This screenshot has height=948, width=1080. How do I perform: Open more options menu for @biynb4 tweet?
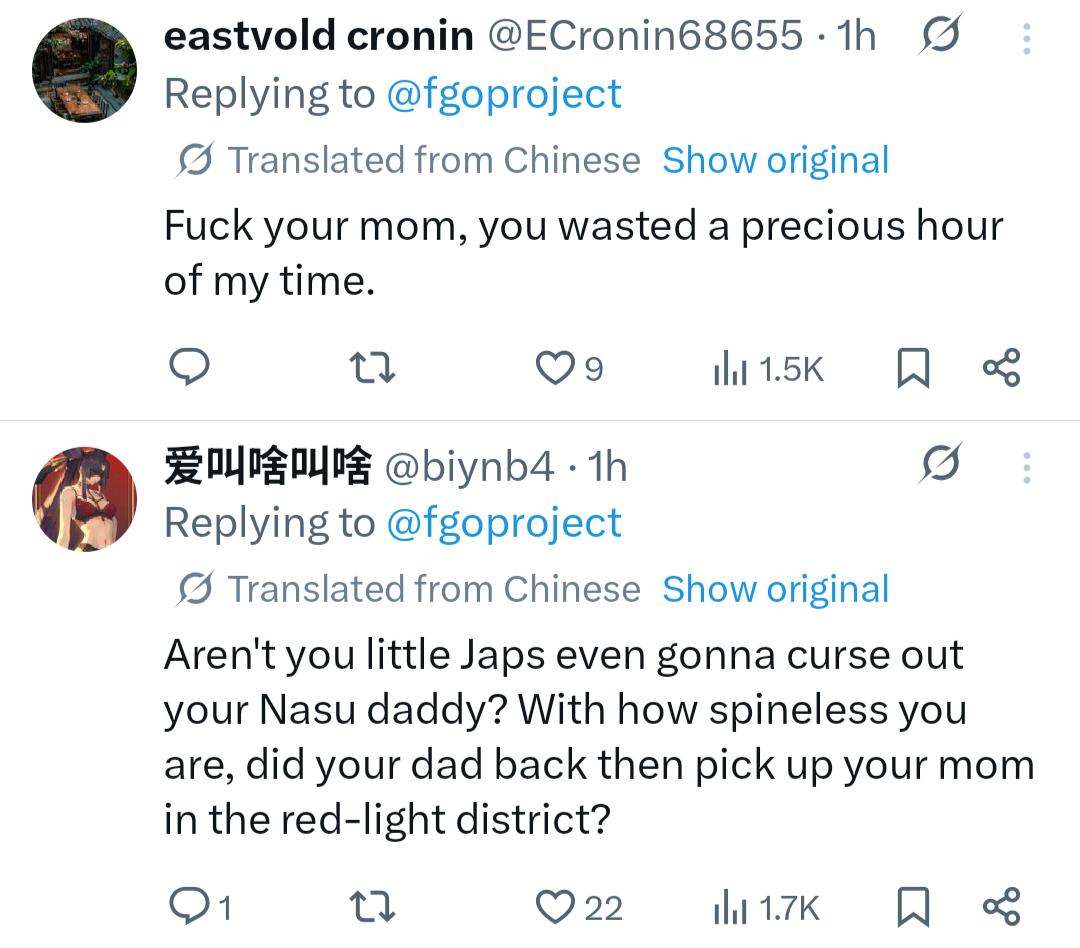[x=1026, y=468]
